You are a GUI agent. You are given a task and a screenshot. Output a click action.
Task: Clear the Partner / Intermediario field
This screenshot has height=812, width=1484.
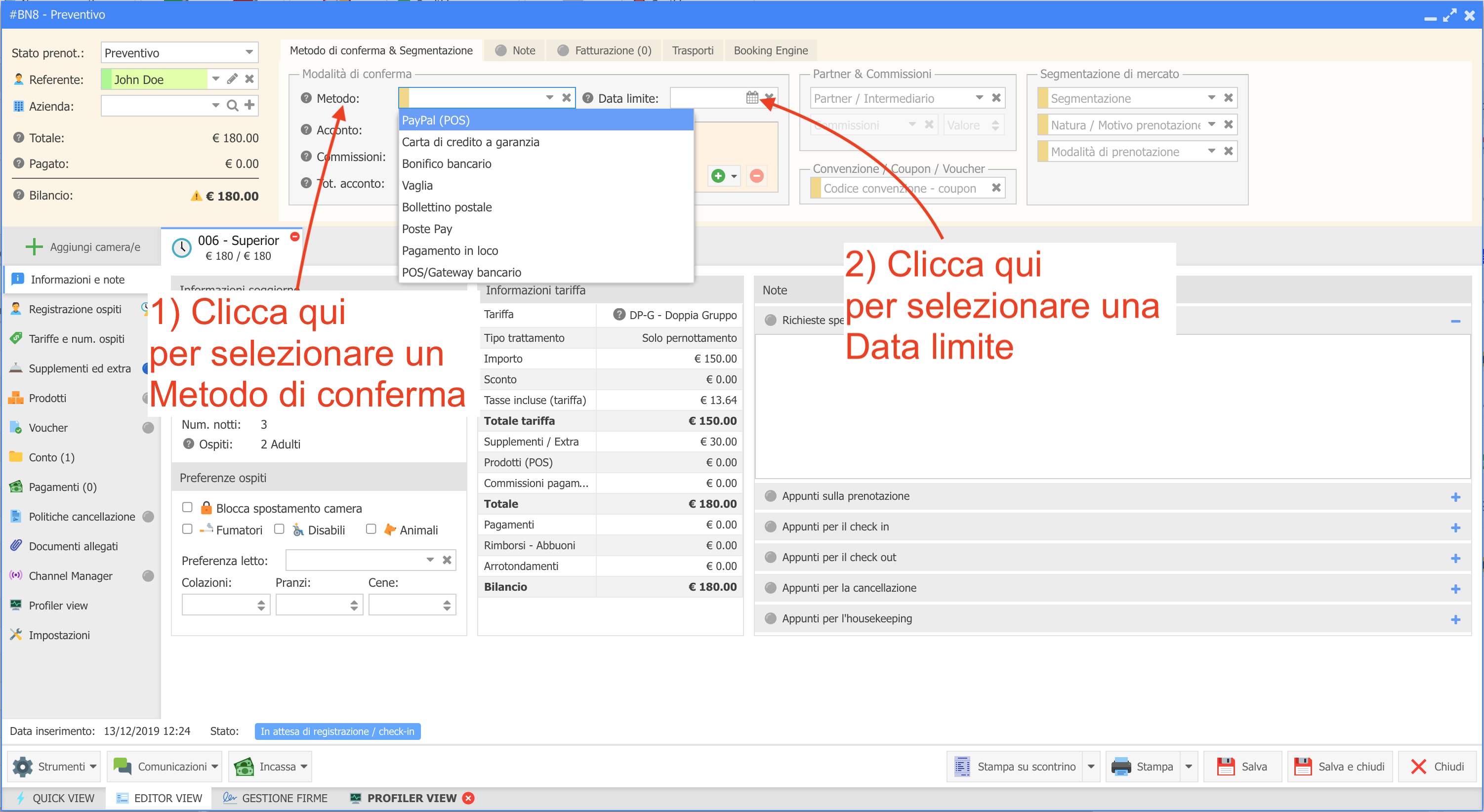point(996,98)
